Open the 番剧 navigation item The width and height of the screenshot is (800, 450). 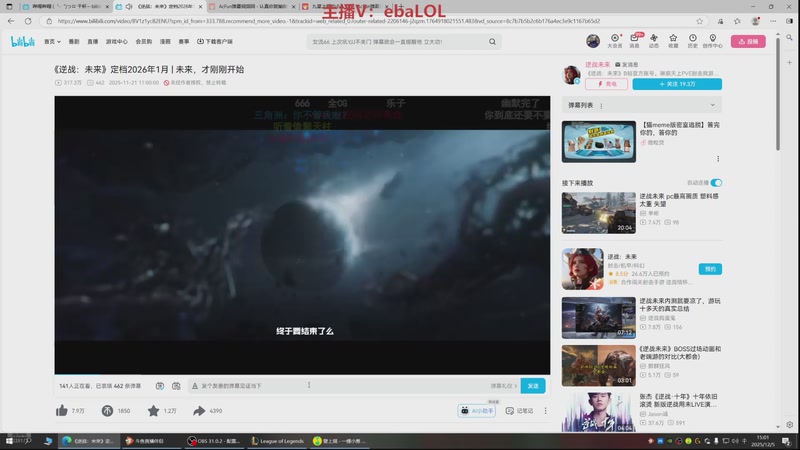coord(74,41)
